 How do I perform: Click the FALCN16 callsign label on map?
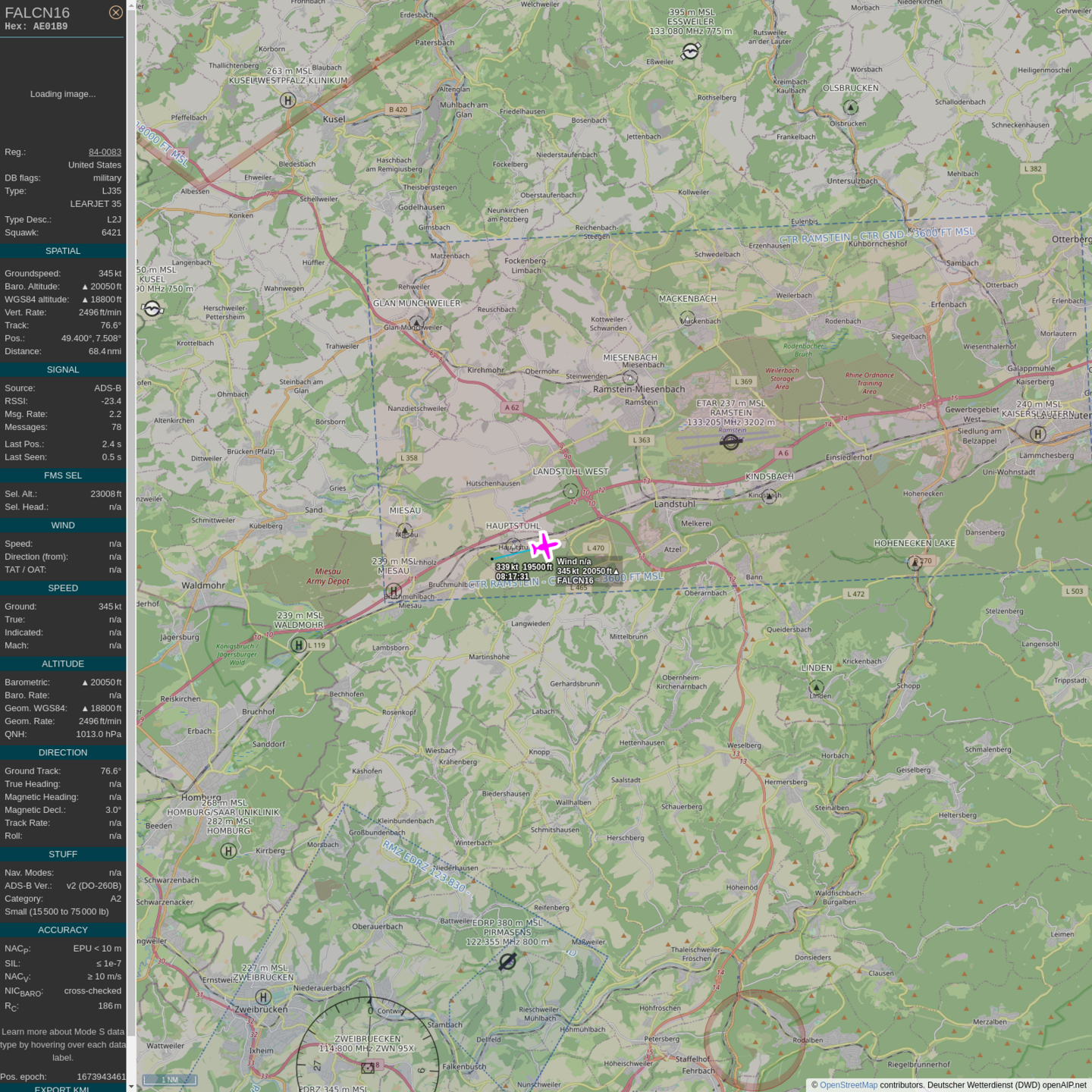click(575, 581)
